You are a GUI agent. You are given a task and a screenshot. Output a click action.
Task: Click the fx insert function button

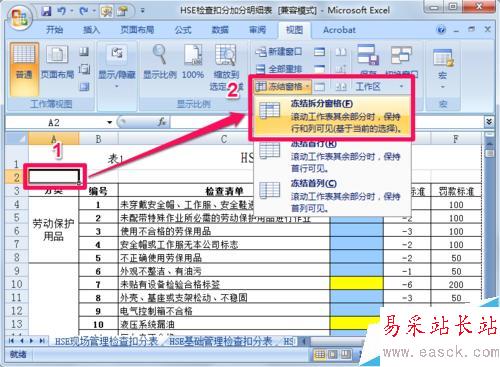coord(162,122)
